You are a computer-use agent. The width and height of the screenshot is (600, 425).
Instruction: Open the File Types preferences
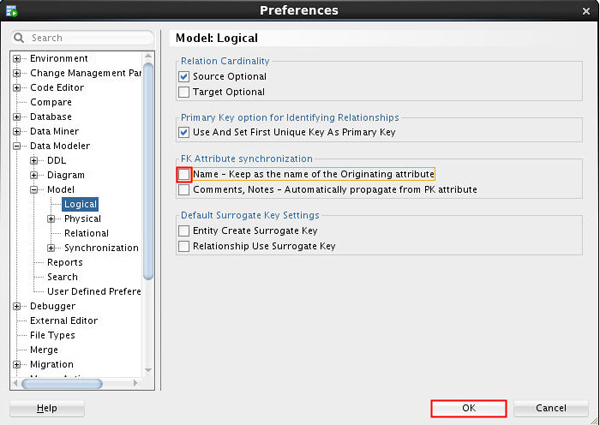[x=52, y=335]
